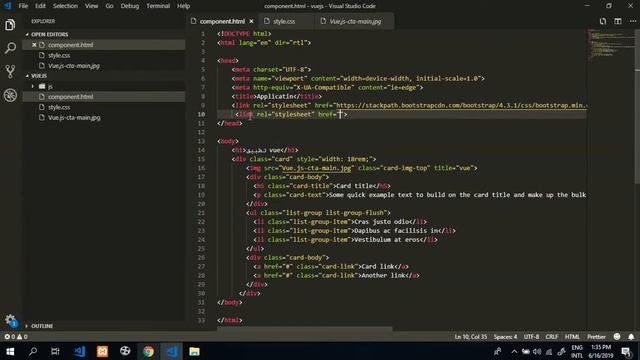
Task: Collapse the VUEJS folder section
Action: (x=39, y=76)
